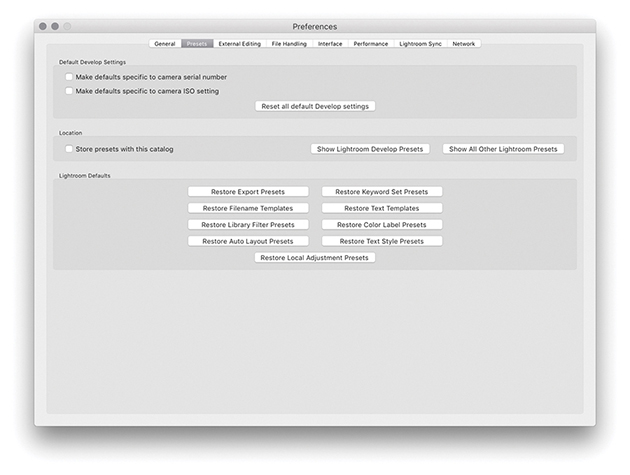Open the Network tab
The image size is (630, 475).
[x=464, y=44]
